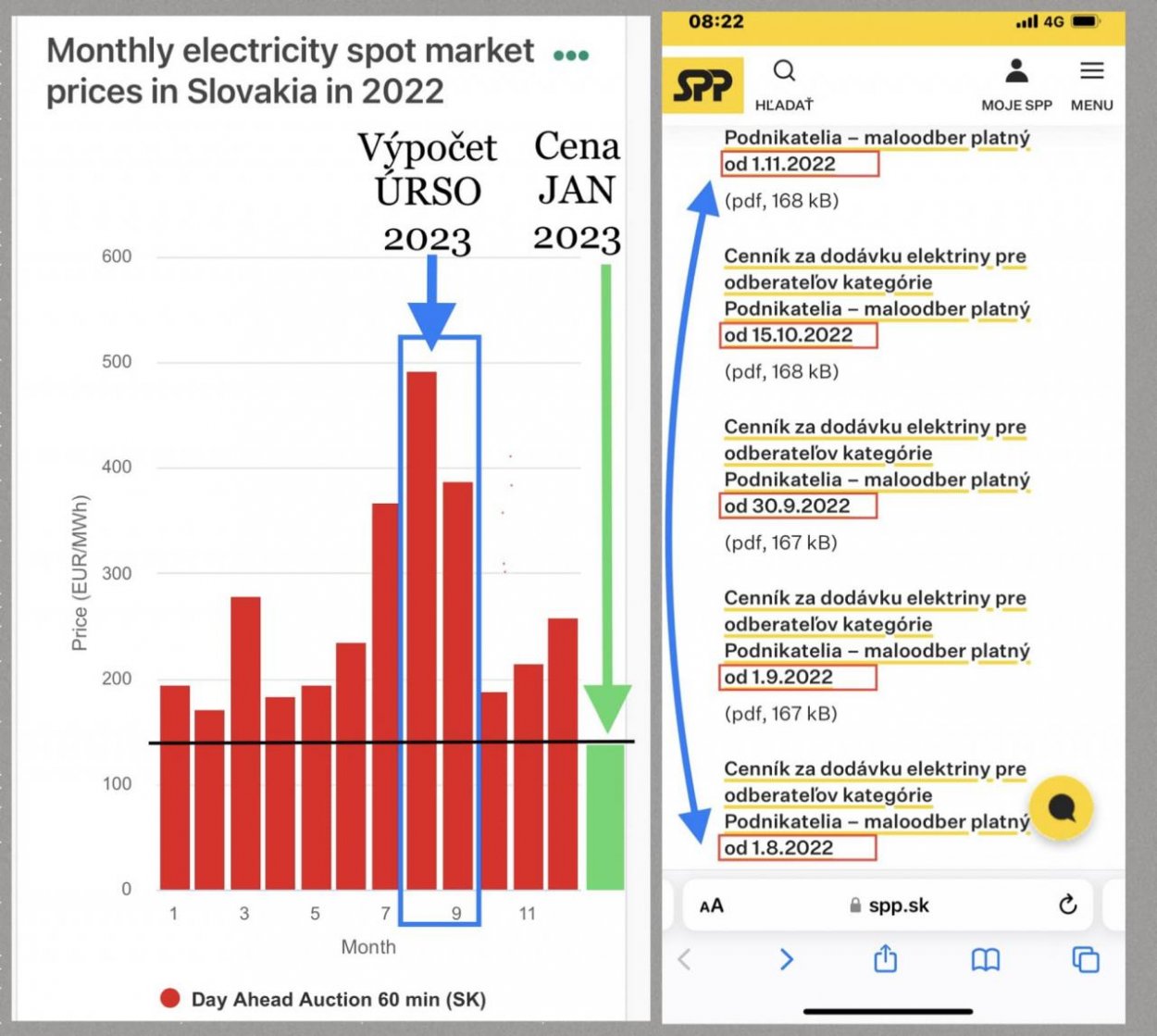Open price list valid od 30.9.2022
1157x1036 pixels.
point(796,506)
